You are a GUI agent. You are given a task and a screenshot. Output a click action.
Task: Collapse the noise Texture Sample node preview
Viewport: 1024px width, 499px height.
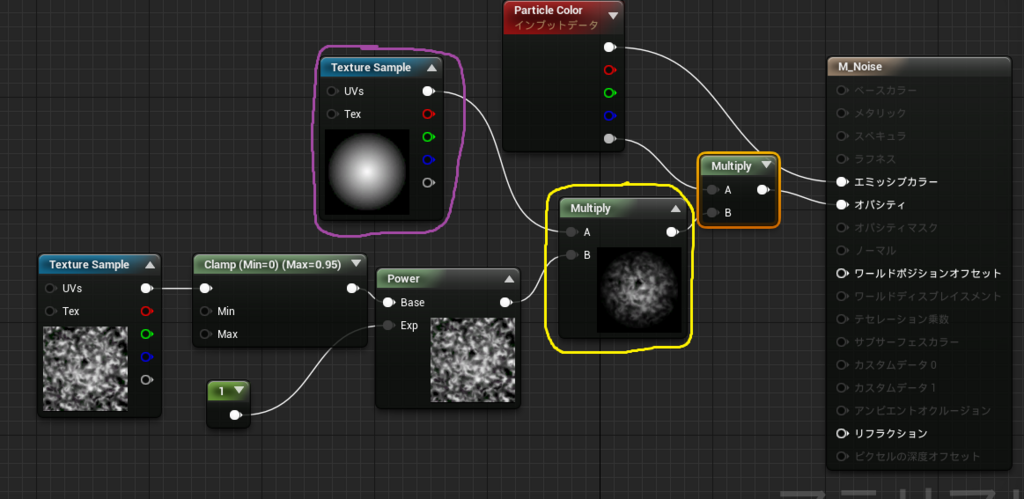[x=150, y=265]
